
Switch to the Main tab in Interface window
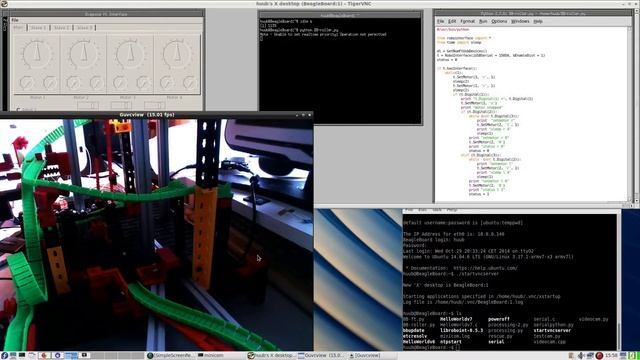click(x=19, y=28)
